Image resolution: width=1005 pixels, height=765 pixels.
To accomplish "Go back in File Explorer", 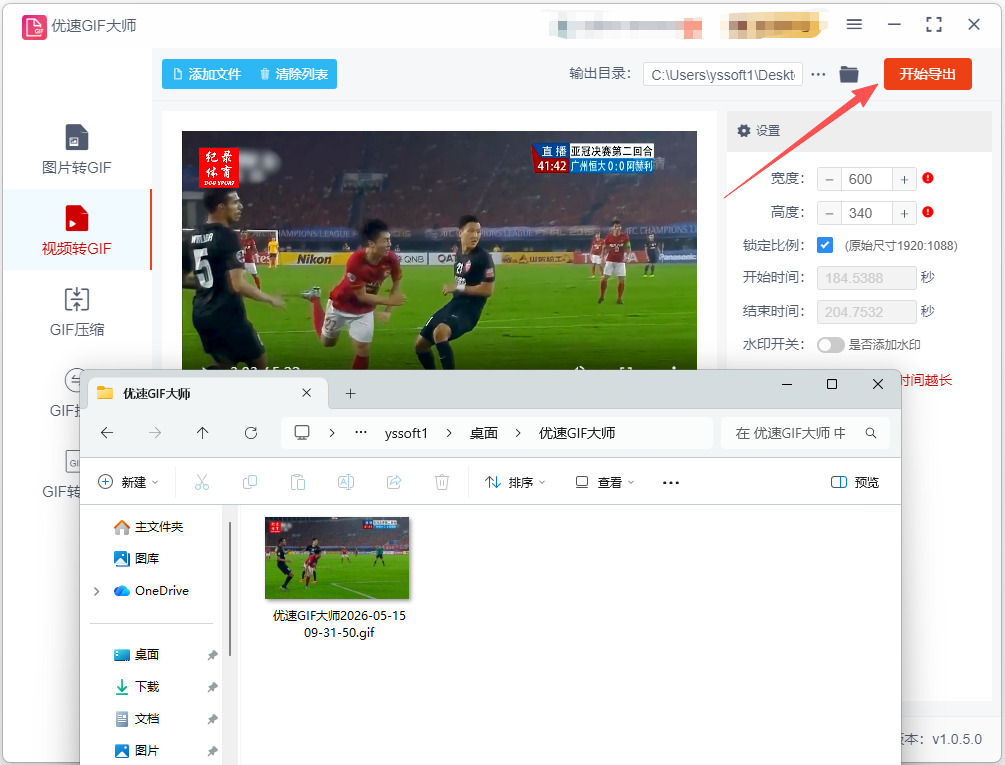I will click(107, 433).
